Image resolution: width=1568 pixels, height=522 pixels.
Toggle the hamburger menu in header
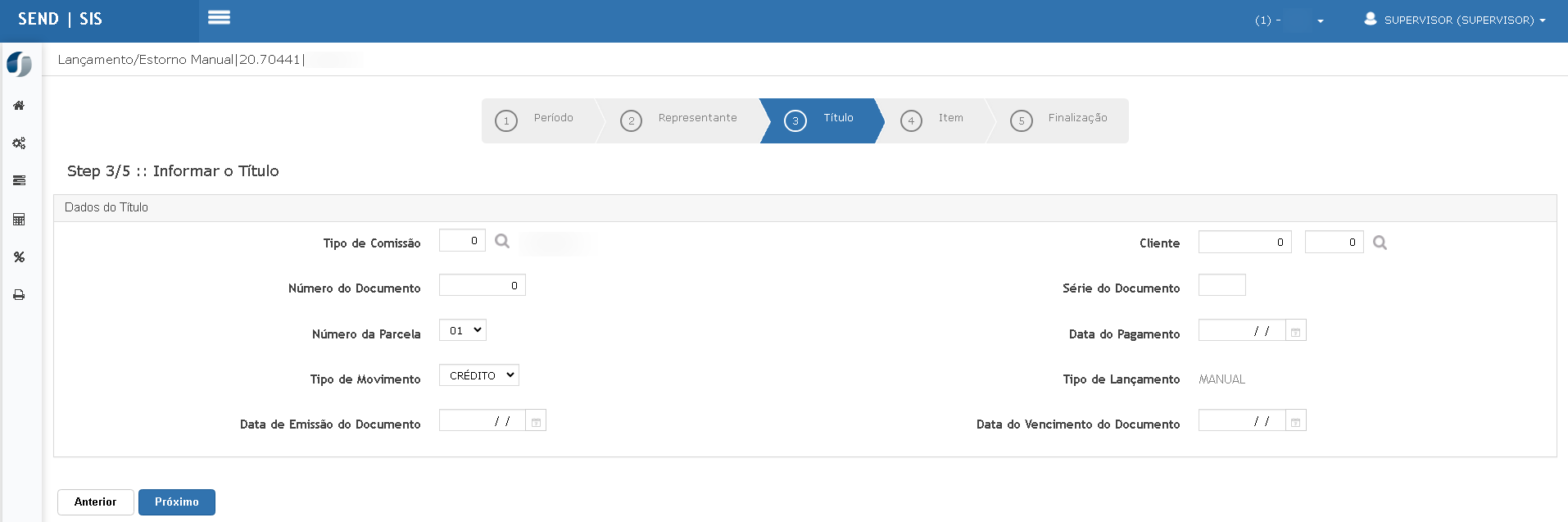click(219, 17)
